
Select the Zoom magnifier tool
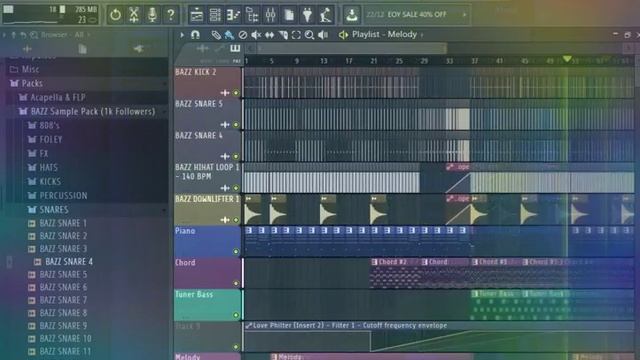[309, 35]
